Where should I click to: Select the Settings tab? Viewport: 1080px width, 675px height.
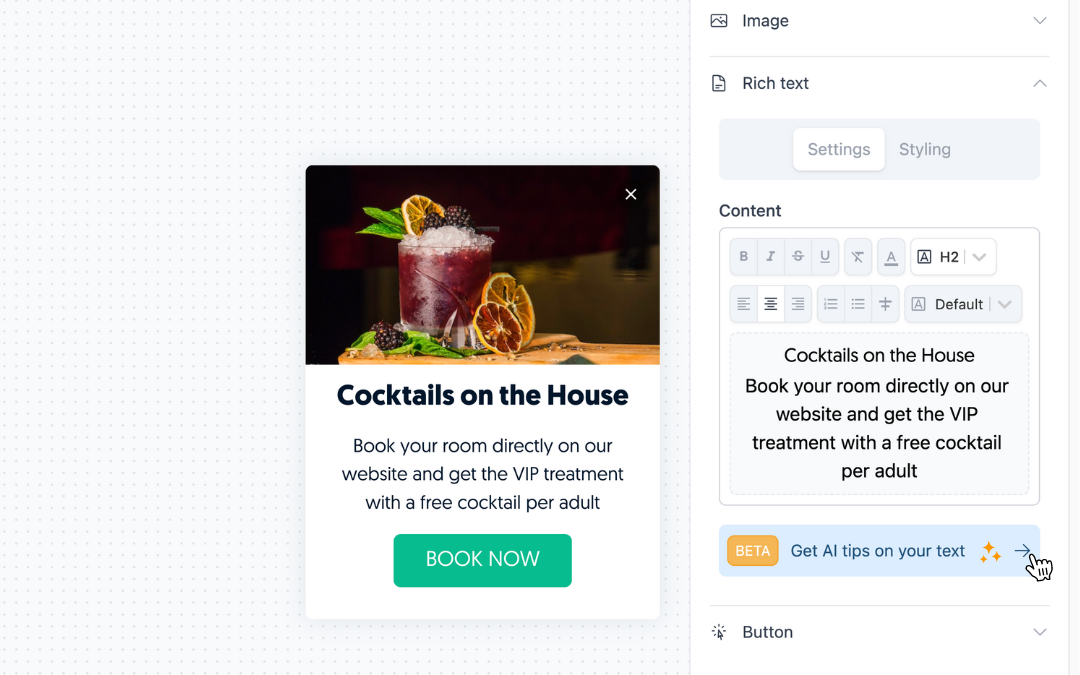click(x=838, y=149)
